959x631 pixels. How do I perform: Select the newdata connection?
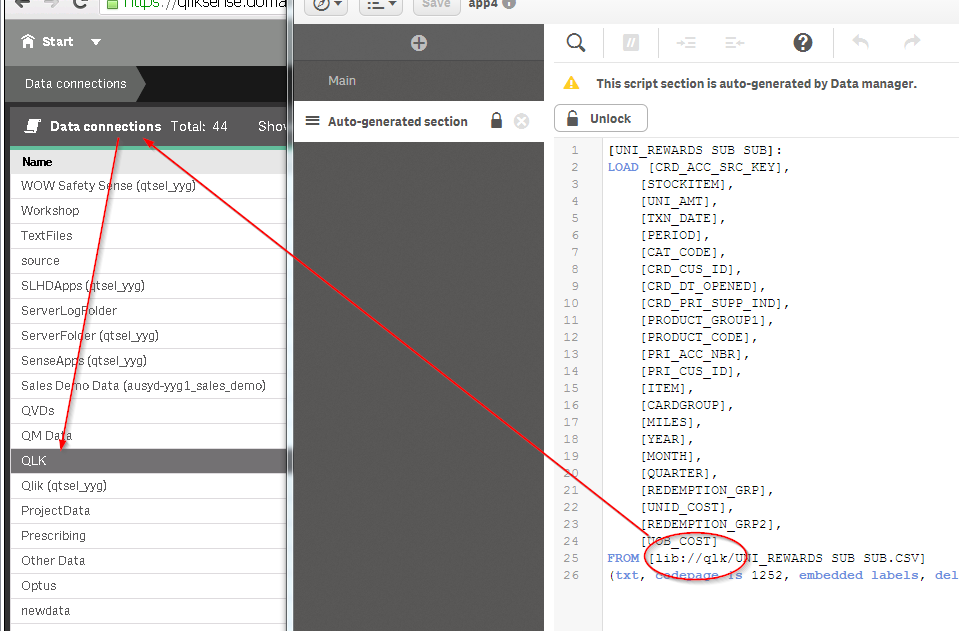click(149, 611)
